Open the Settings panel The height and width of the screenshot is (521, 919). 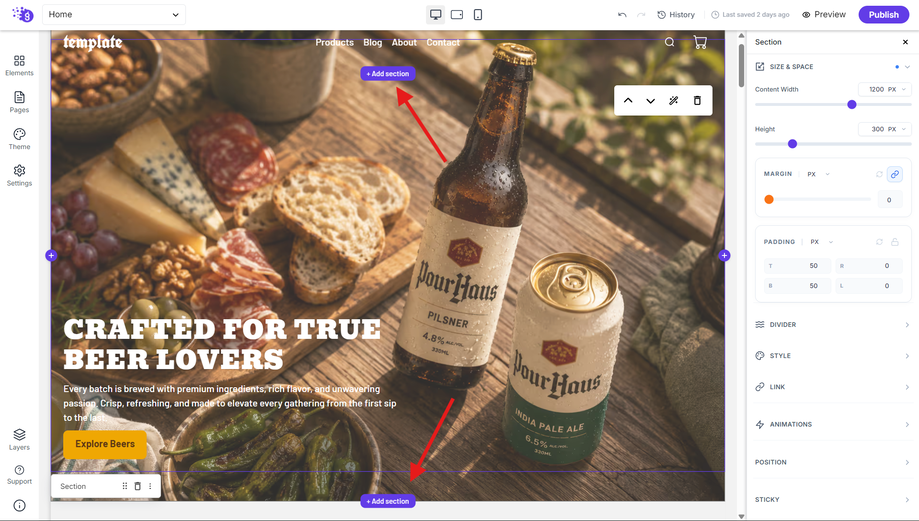pyautogui.click(x=19, y=175)
